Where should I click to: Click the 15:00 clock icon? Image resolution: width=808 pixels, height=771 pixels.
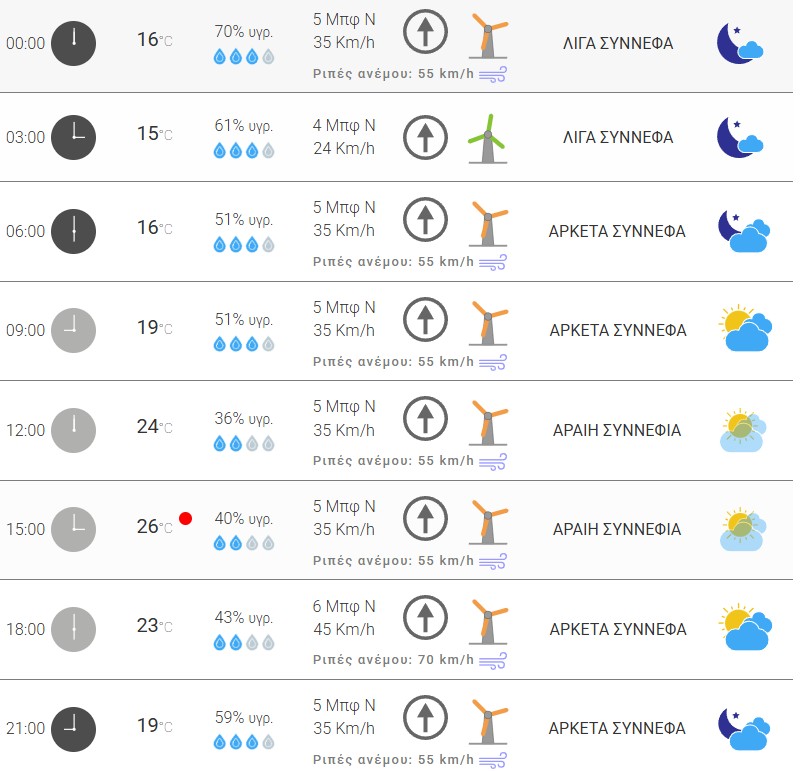pyautogui.click(x=74, y=529)
